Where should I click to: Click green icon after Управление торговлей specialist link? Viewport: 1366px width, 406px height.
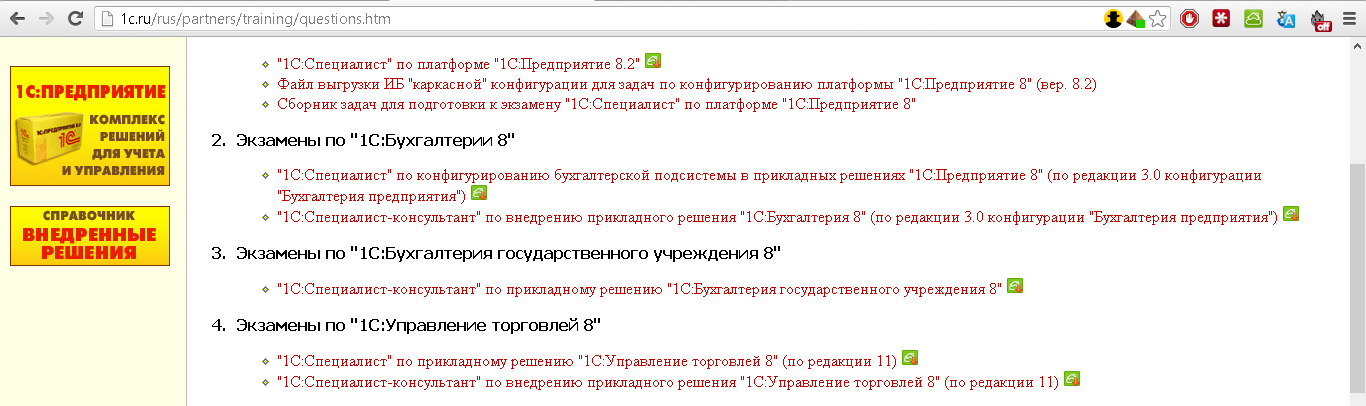click(910, 357)
